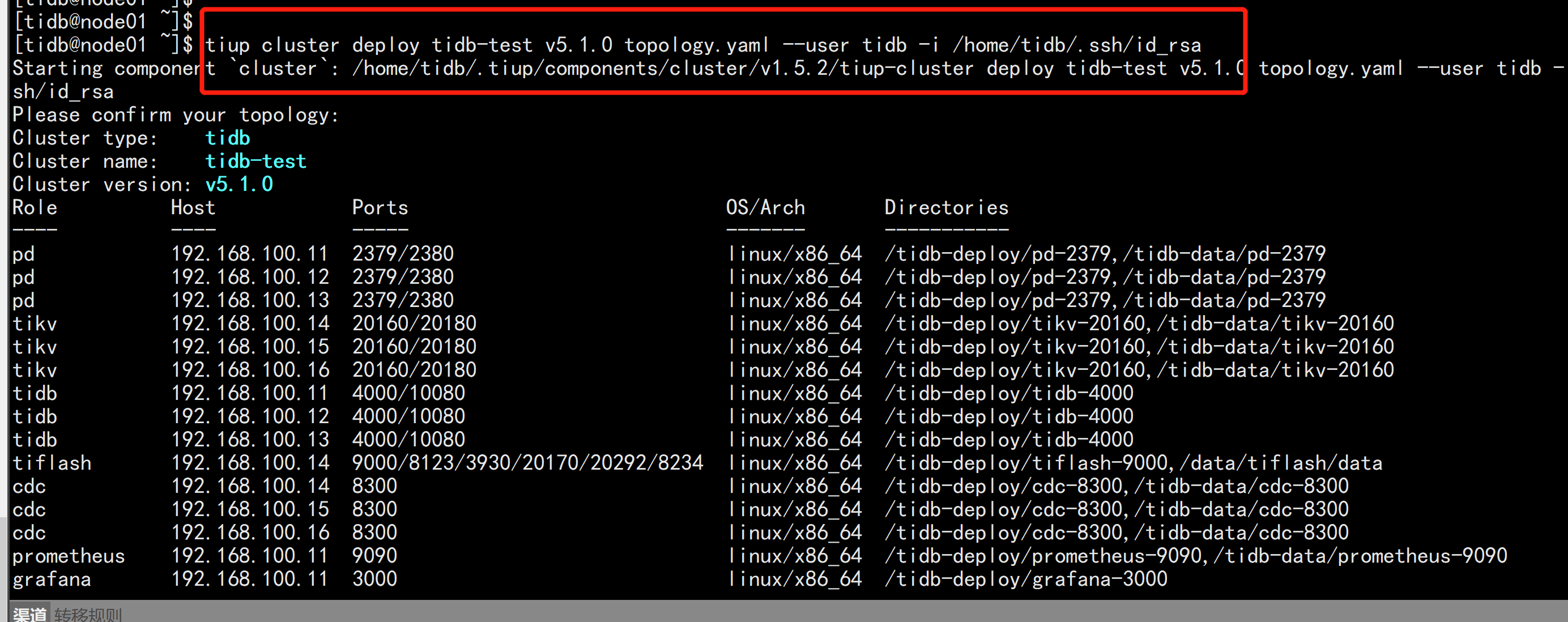Click the 'grafana' role name
The width and height of the screenshot is (1568, 622).
(52, 580)
